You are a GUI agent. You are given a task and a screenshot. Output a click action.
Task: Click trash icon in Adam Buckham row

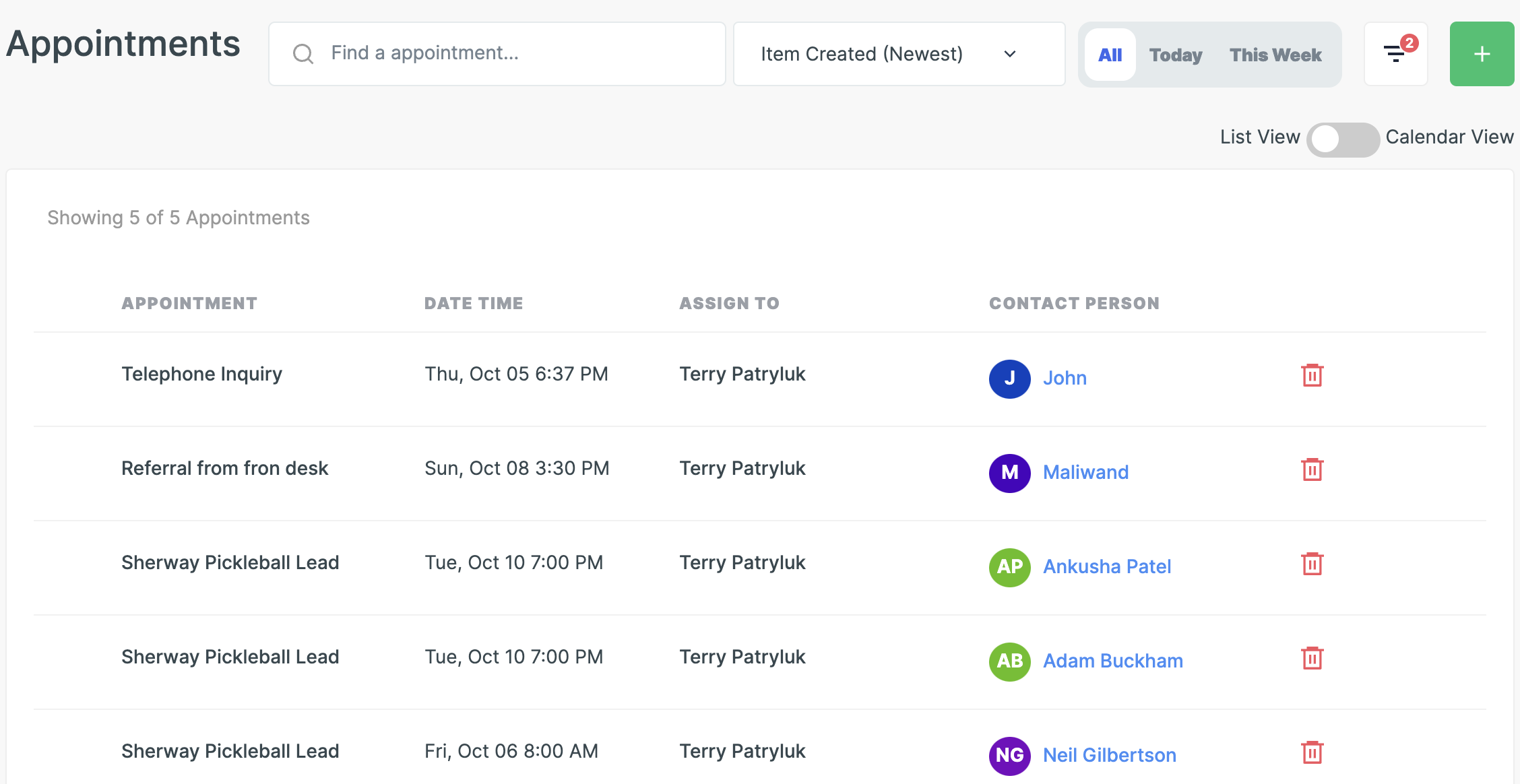click(x=1312, y=658)
